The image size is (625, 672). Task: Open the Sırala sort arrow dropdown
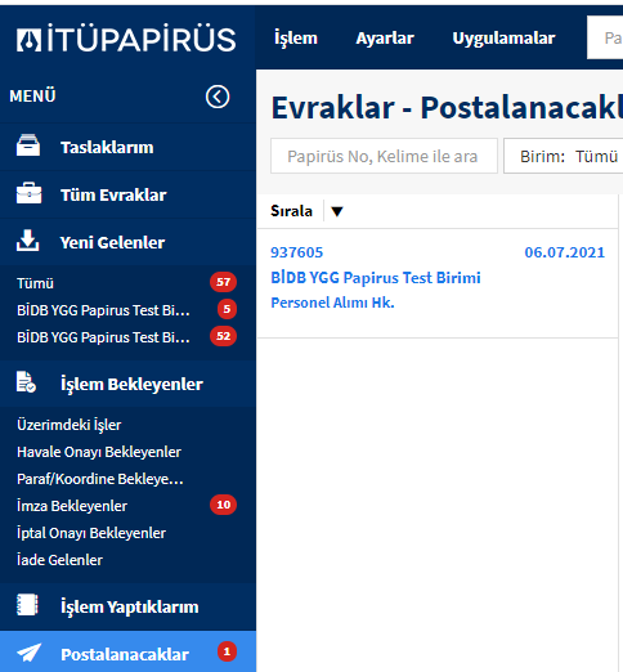[x=337, y=211]
